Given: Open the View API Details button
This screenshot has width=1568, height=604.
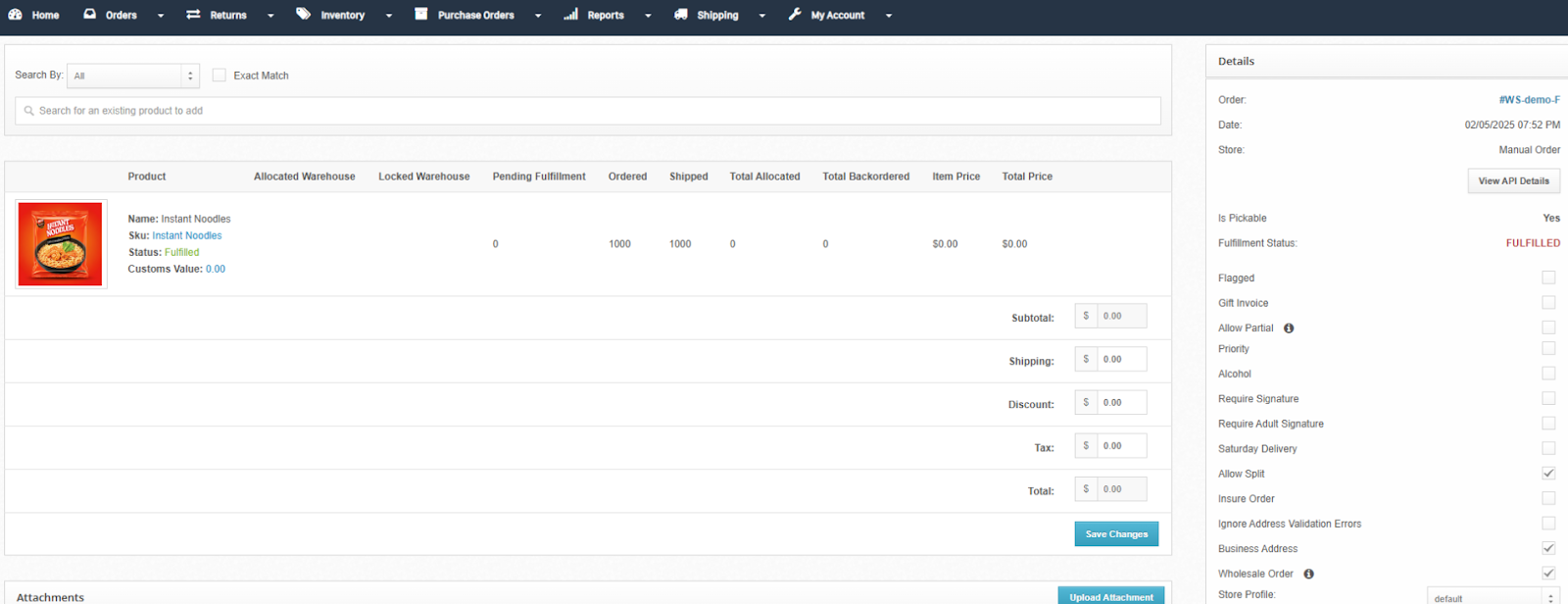Looking at the screenshot, I should coord(1513,181).
